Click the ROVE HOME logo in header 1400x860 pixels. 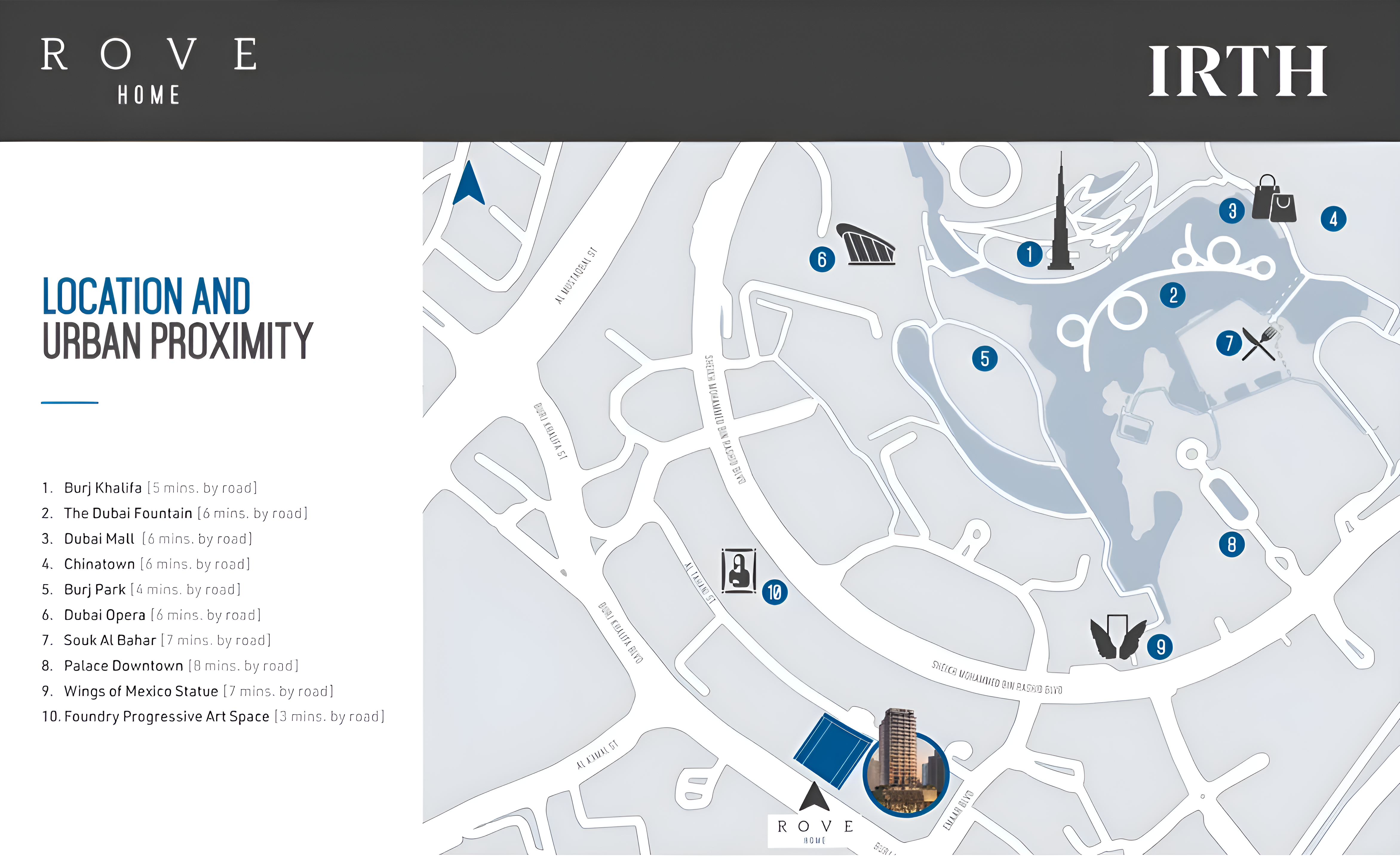tap(149, 70)
